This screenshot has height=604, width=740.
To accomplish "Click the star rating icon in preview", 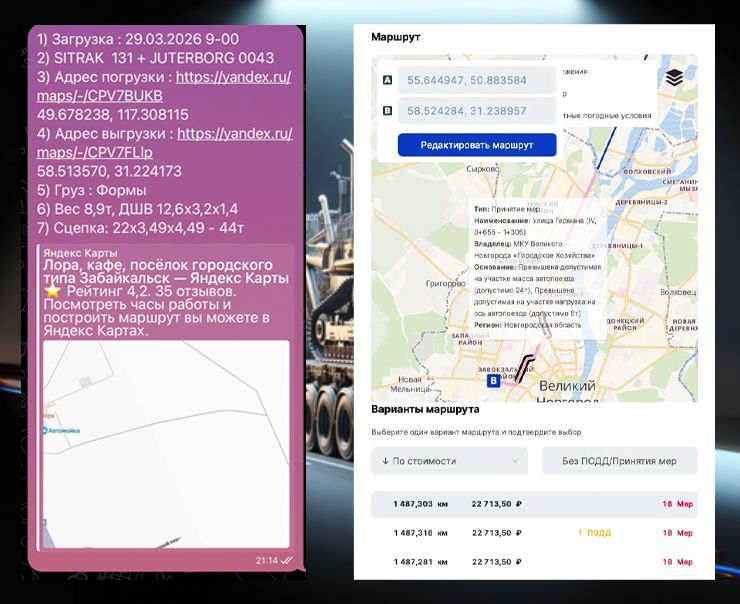I will pos(52,291).
